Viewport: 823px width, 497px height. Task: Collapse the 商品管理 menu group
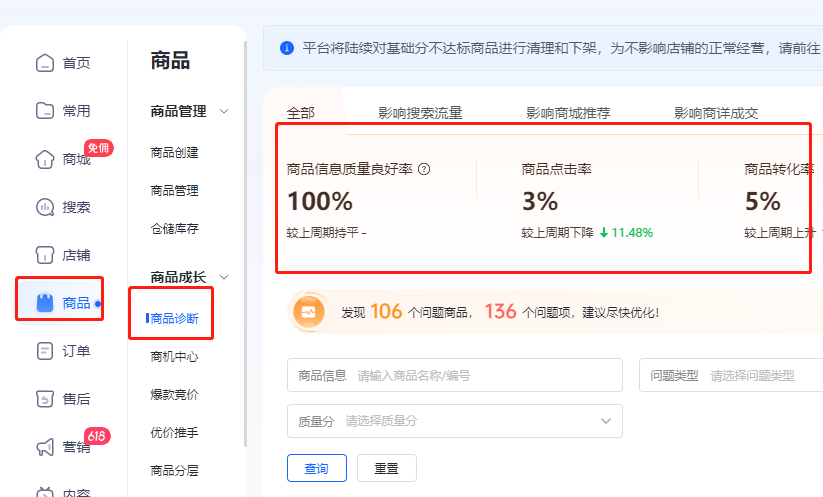224,111
